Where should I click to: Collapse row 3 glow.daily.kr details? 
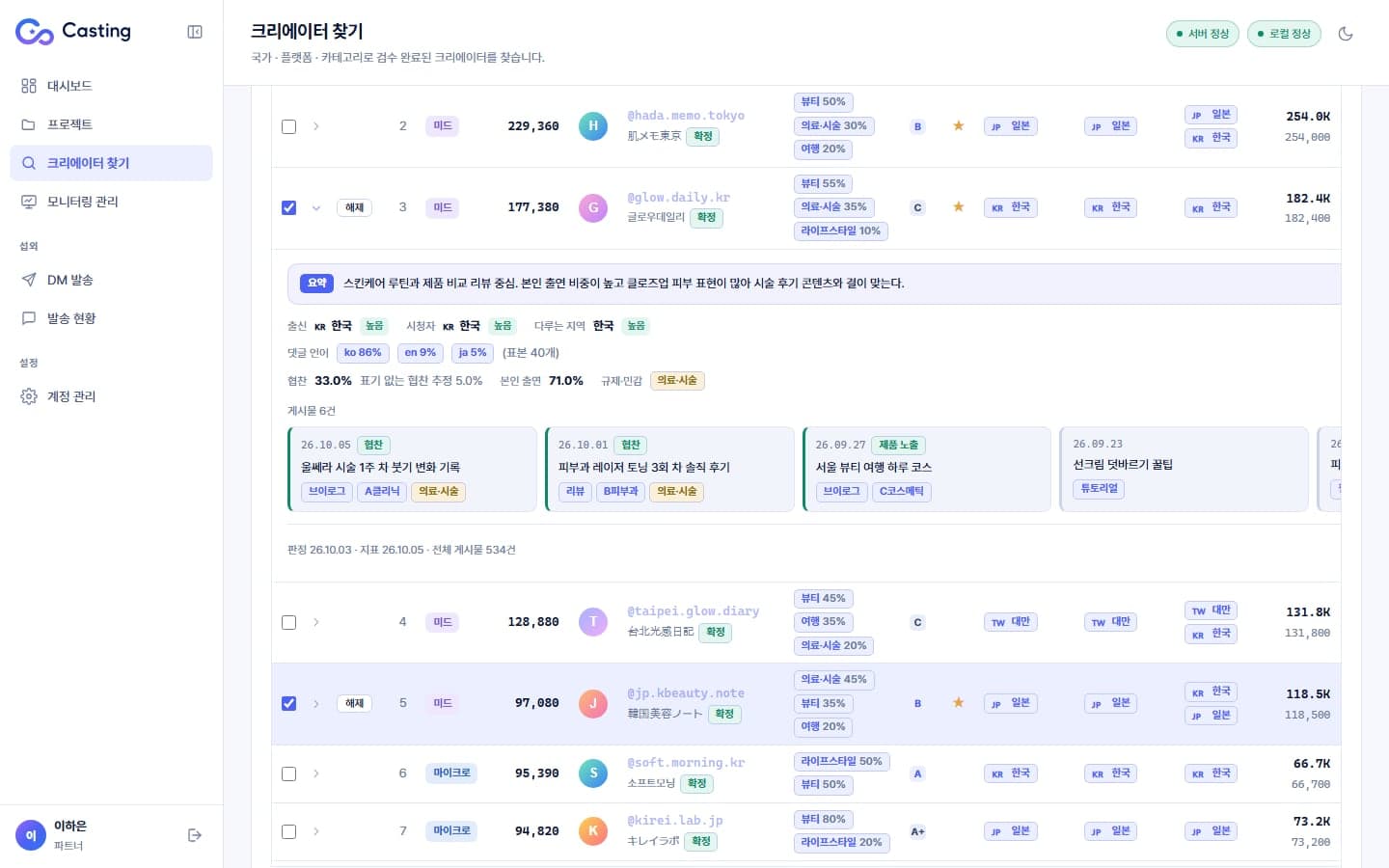[x=316, y=207]
